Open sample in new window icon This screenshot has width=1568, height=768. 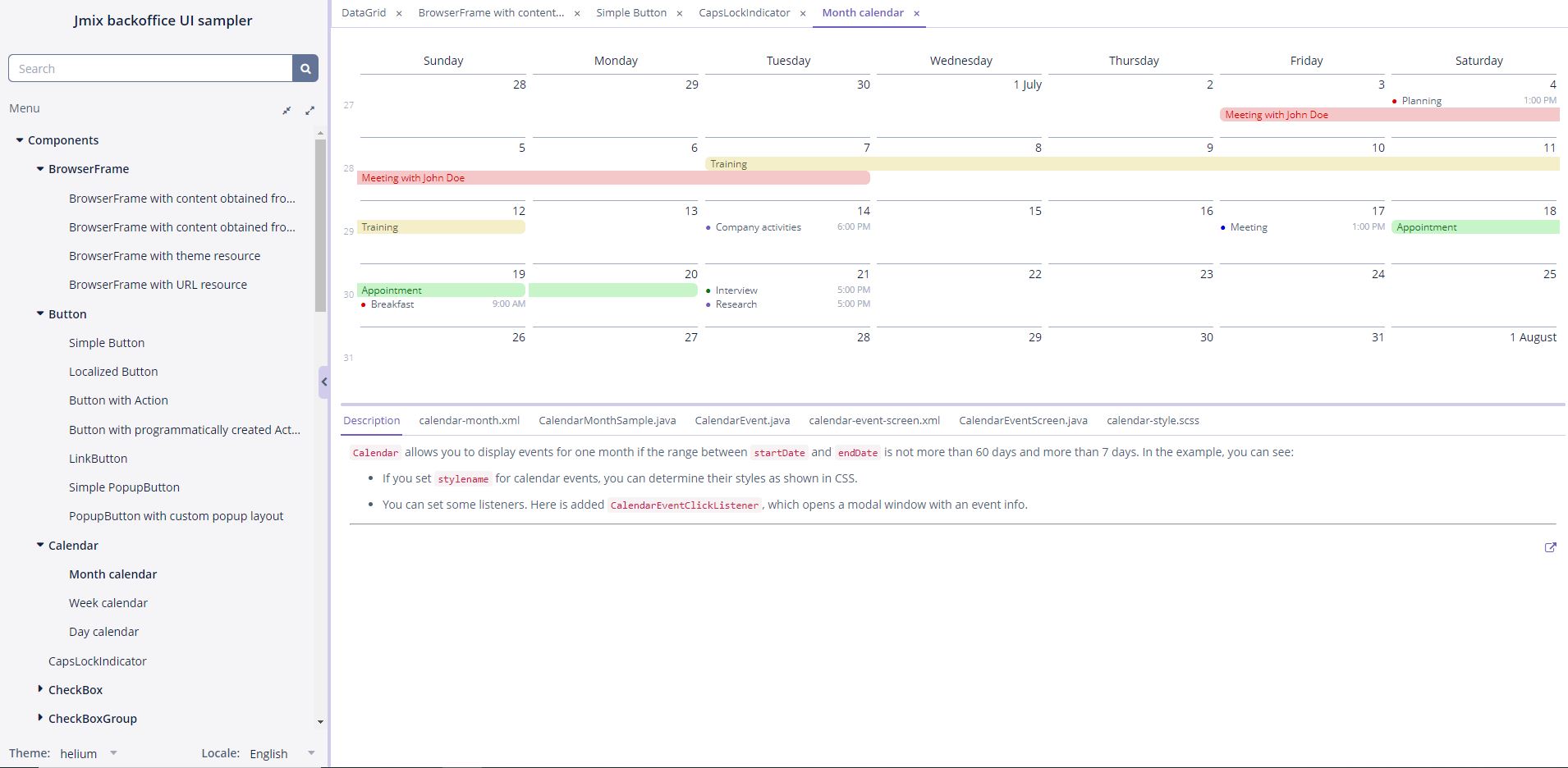pos(1550,547)
